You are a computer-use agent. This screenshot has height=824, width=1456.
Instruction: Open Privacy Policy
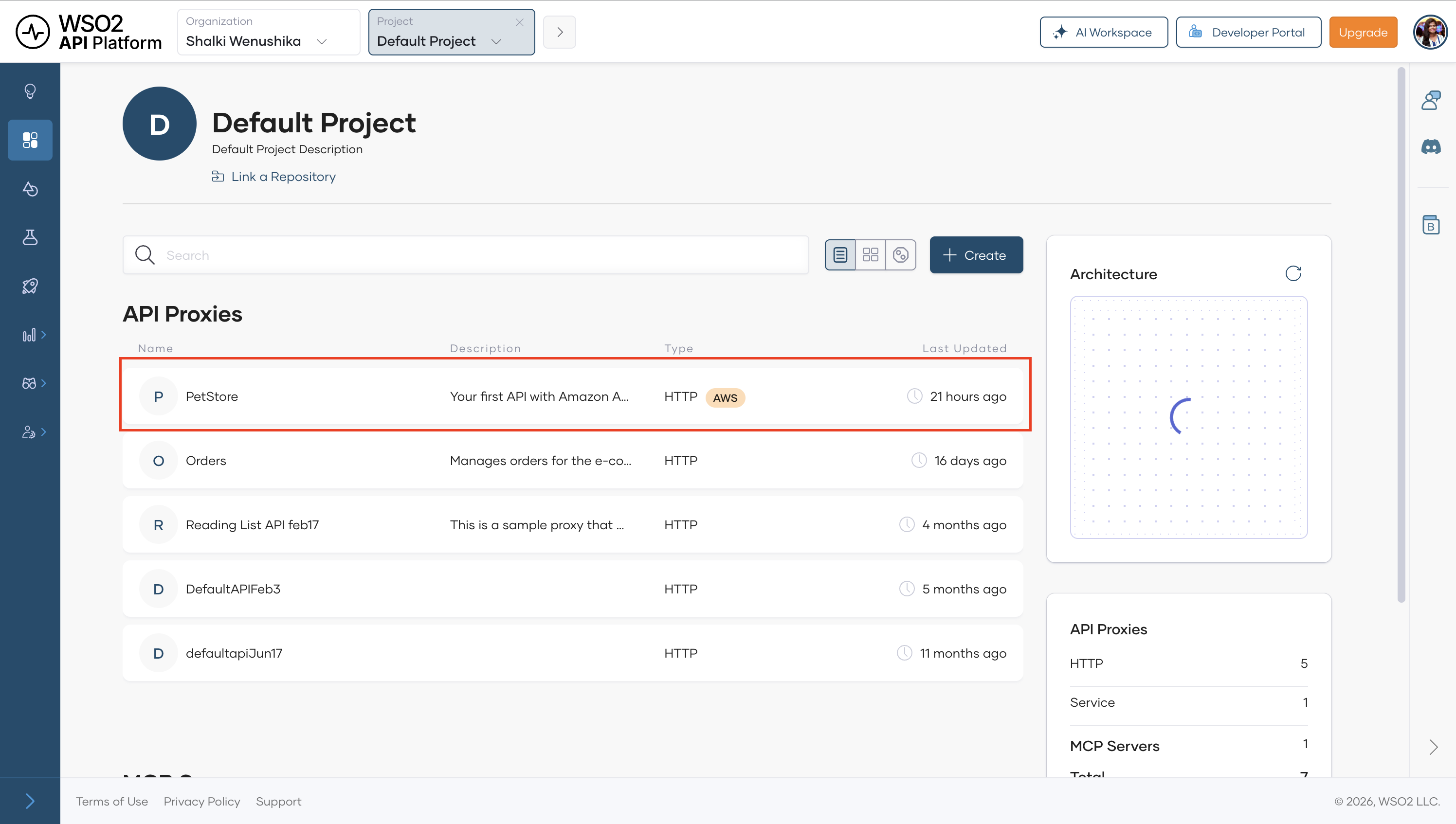[x=202, y=801]
